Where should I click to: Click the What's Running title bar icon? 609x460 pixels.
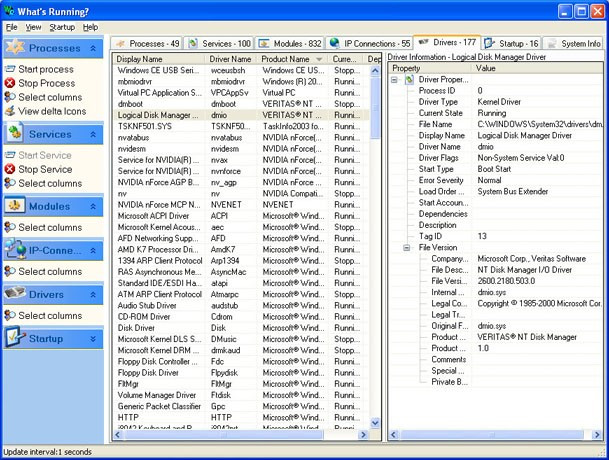[9, 10]
